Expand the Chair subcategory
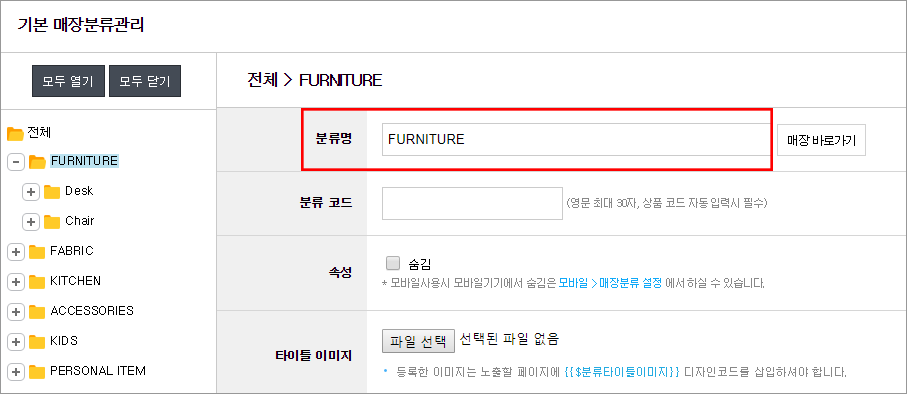This screenshot has height=394, width=907. tap(31, 222)
